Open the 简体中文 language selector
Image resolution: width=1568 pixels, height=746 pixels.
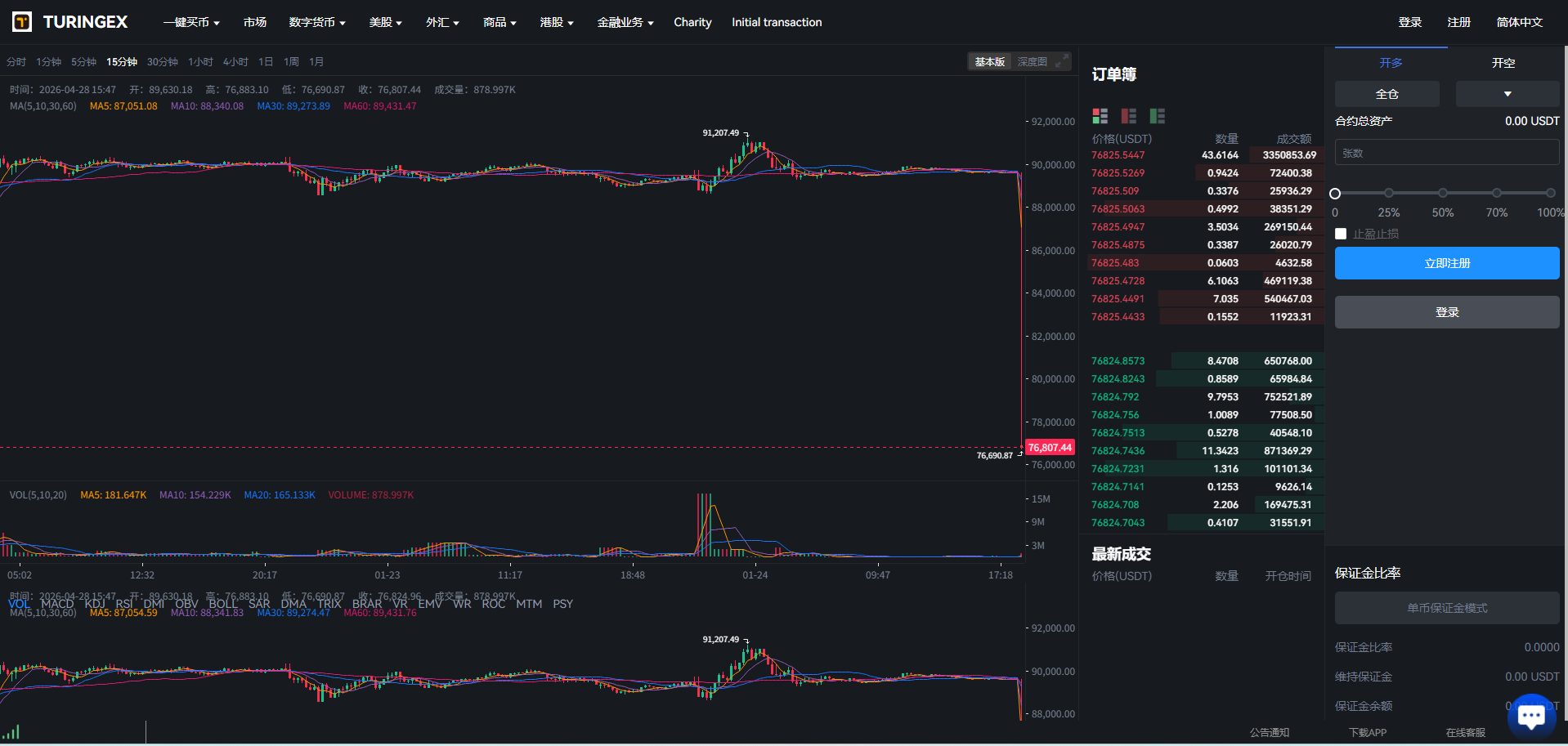[x=1519, y=23]
